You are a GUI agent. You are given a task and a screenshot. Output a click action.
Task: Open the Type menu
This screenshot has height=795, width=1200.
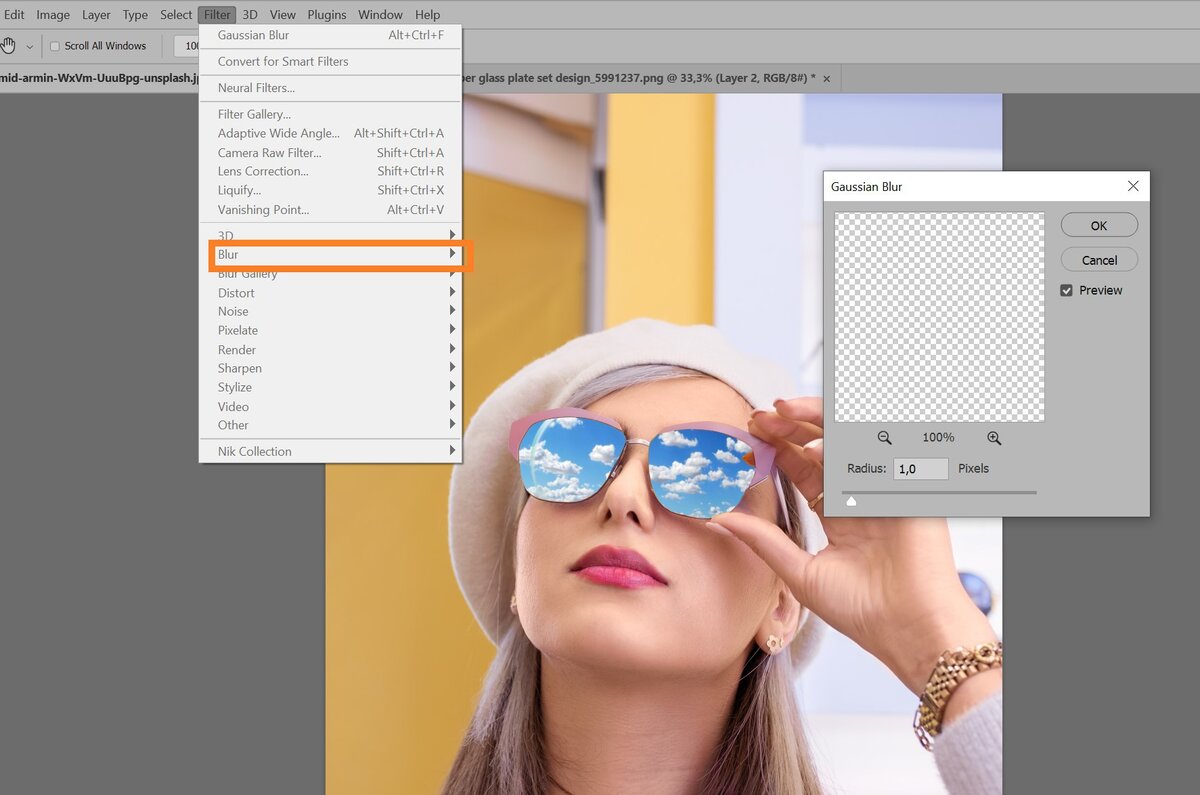click(135, 15)
